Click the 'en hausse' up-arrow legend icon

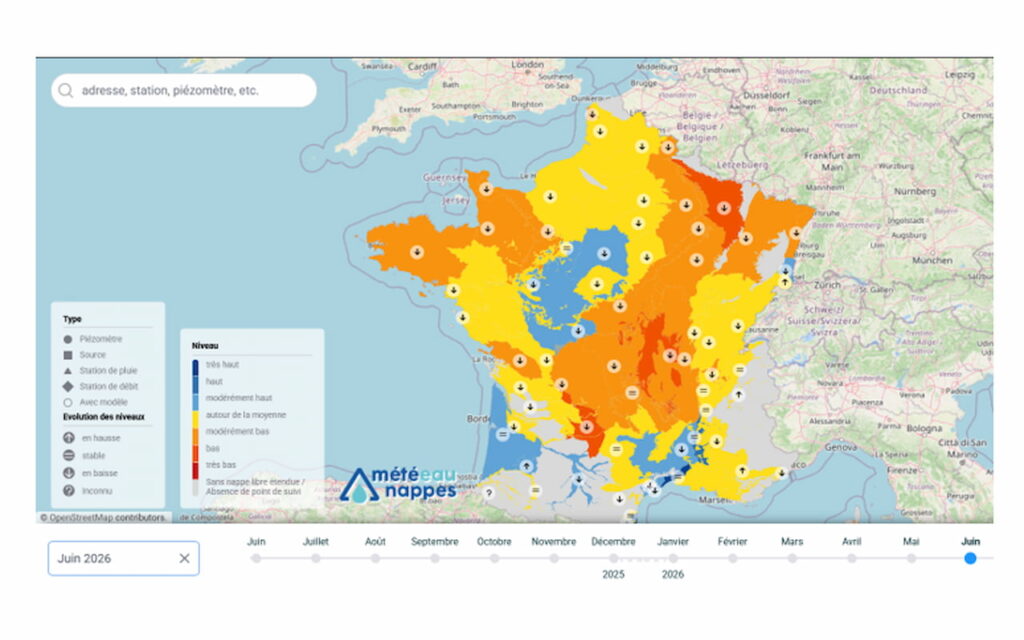[x=69, y=438]
